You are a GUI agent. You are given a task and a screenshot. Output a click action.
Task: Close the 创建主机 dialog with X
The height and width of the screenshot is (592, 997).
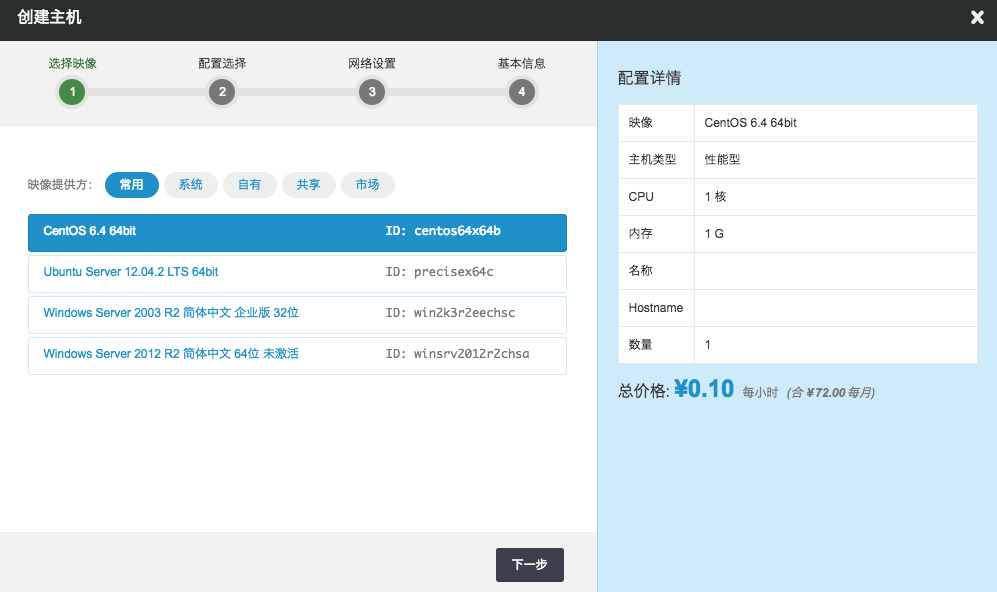[x=977, y=17]
